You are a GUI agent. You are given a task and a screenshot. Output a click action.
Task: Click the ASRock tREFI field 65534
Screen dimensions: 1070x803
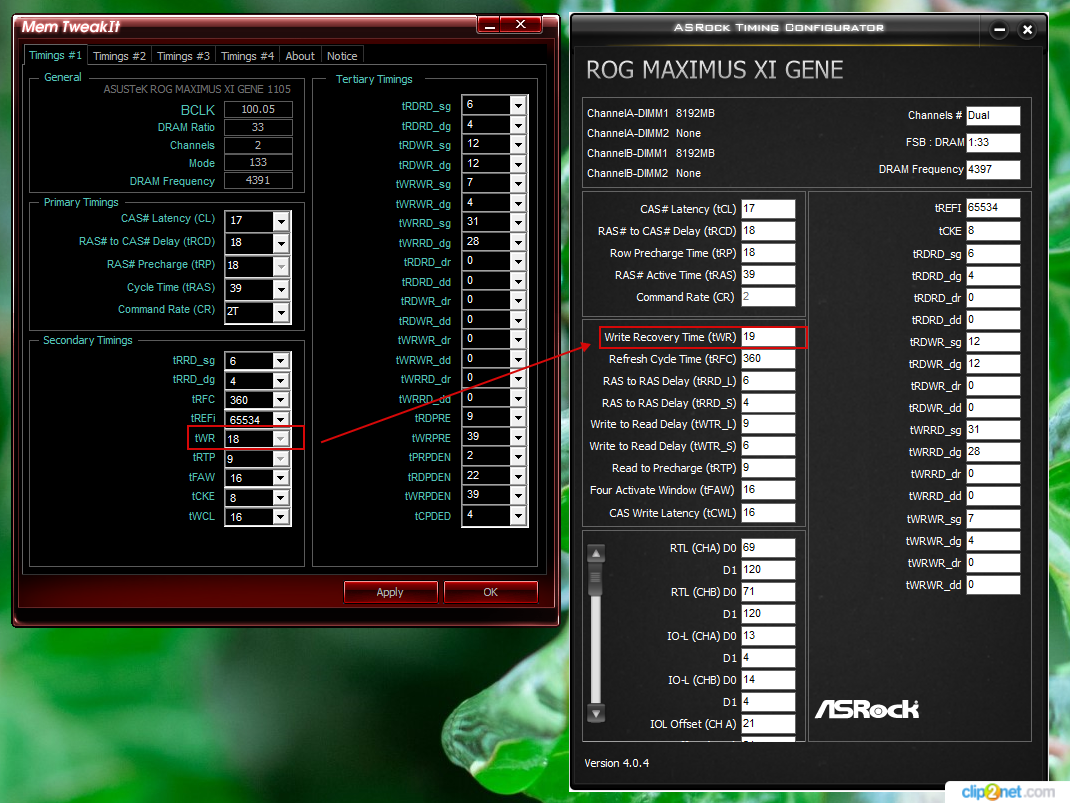[x=993, y=207]
